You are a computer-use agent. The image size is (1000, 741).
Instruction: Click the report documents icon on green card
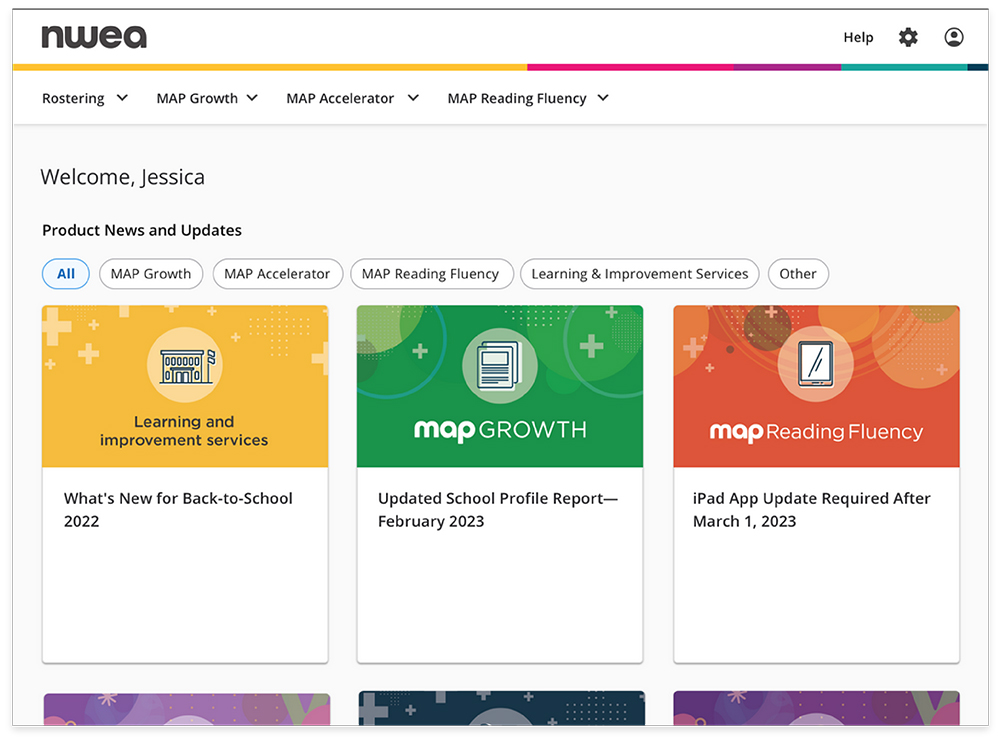(500, 365)
